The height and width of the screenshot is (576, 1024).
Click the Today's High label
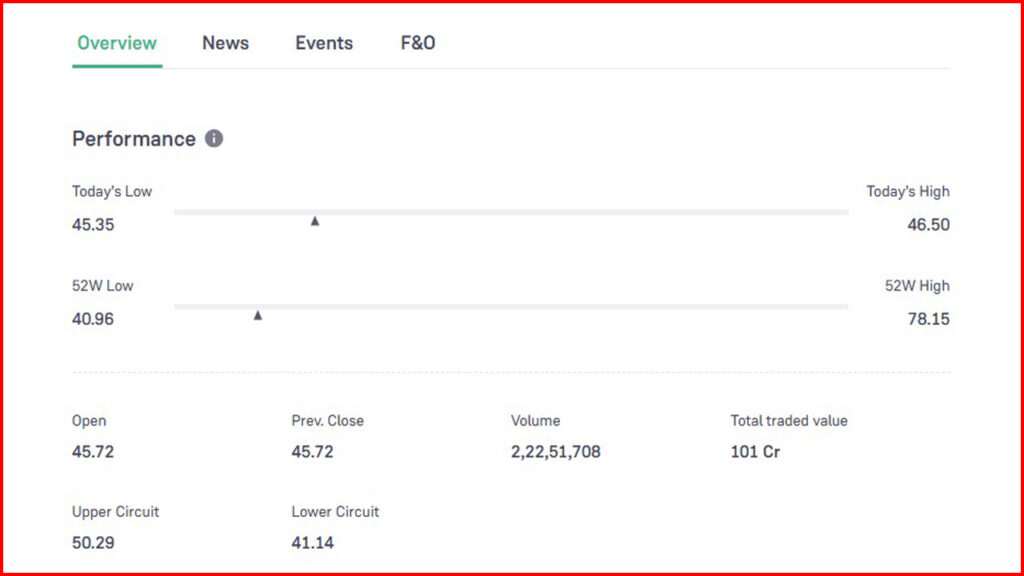click(908, 192)
